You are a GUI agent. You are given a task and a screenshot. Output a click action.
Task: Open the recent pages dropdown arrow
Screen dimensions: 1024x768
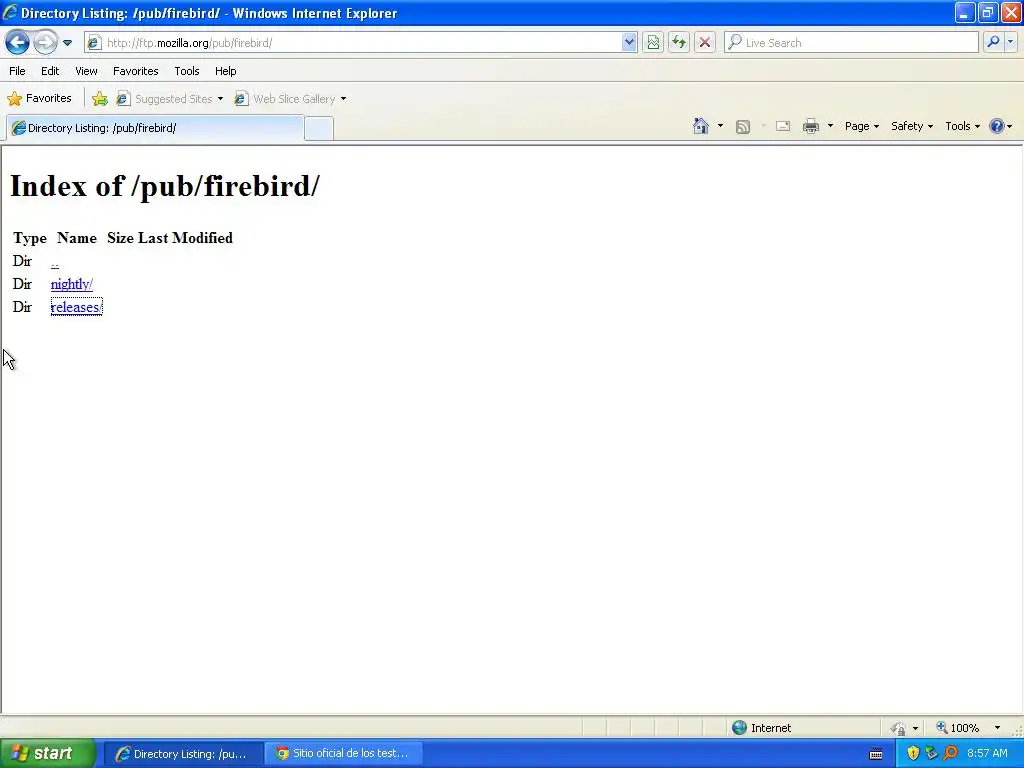(67, 43)
